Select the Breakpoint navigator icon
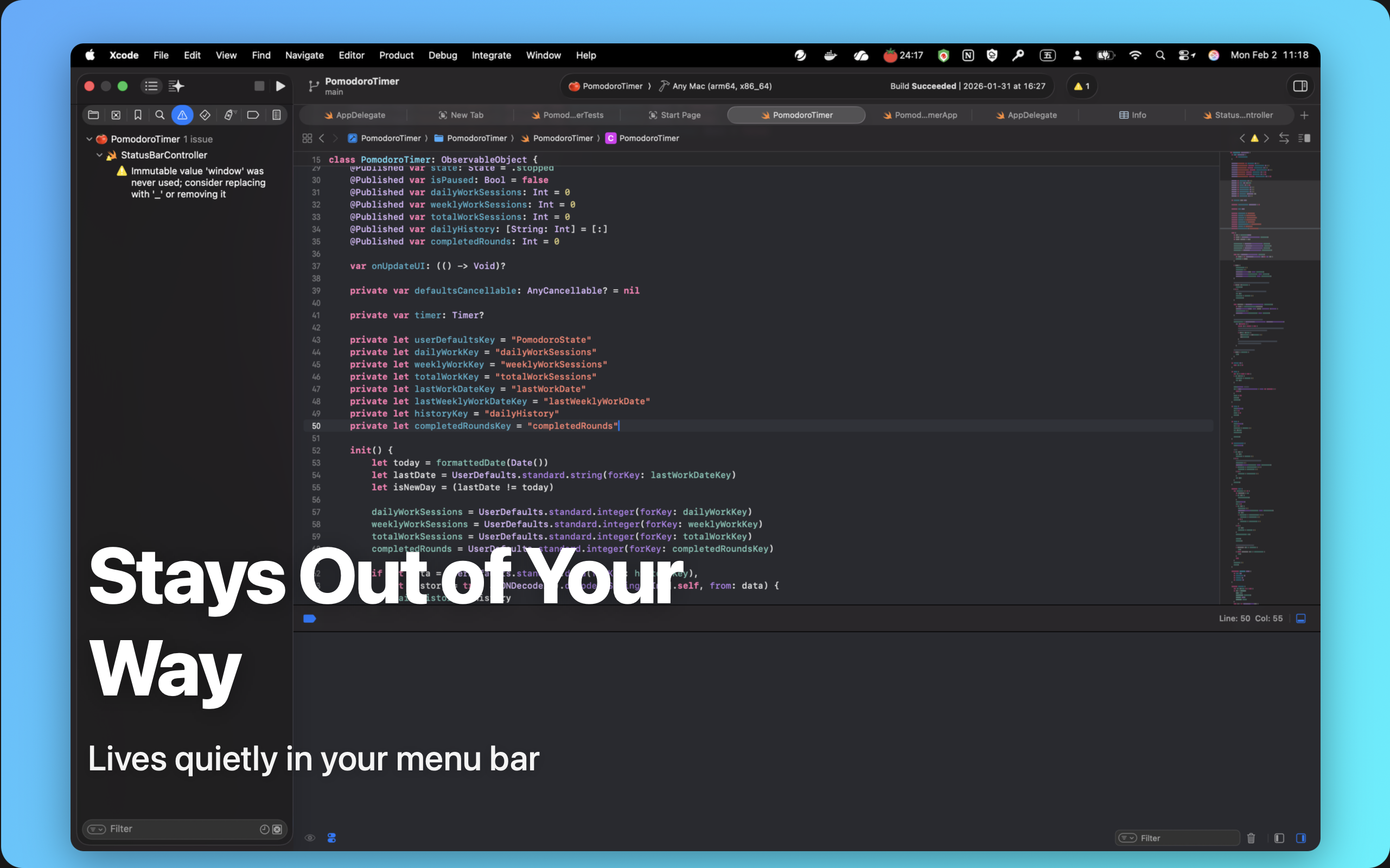 [x=253, y=116]
